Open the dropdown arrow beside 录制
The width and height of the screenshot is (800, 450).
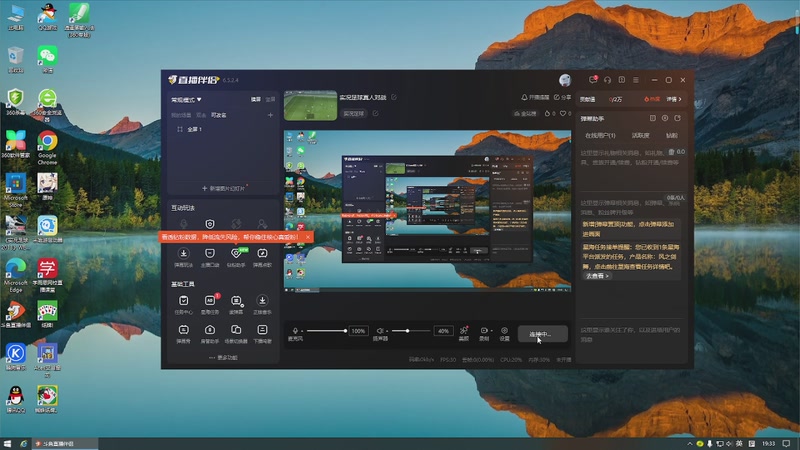pos(491,331)
